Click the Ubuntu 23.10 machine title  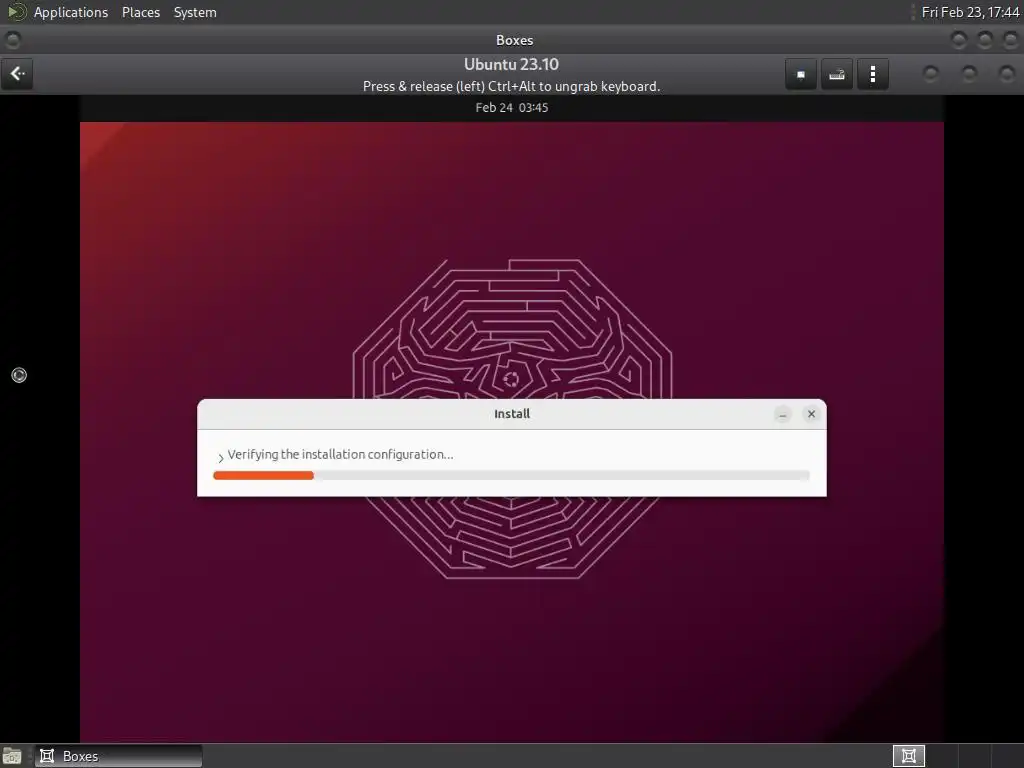511,65
